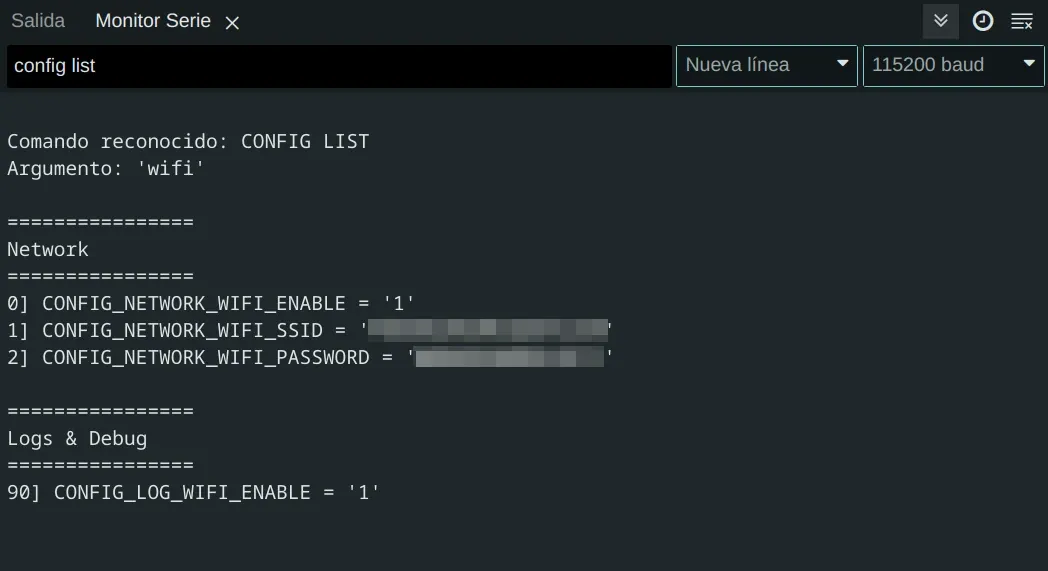1048x571 pixels.
Task: Clear the serial monitor output
Action: click(x=1022, y=21)
